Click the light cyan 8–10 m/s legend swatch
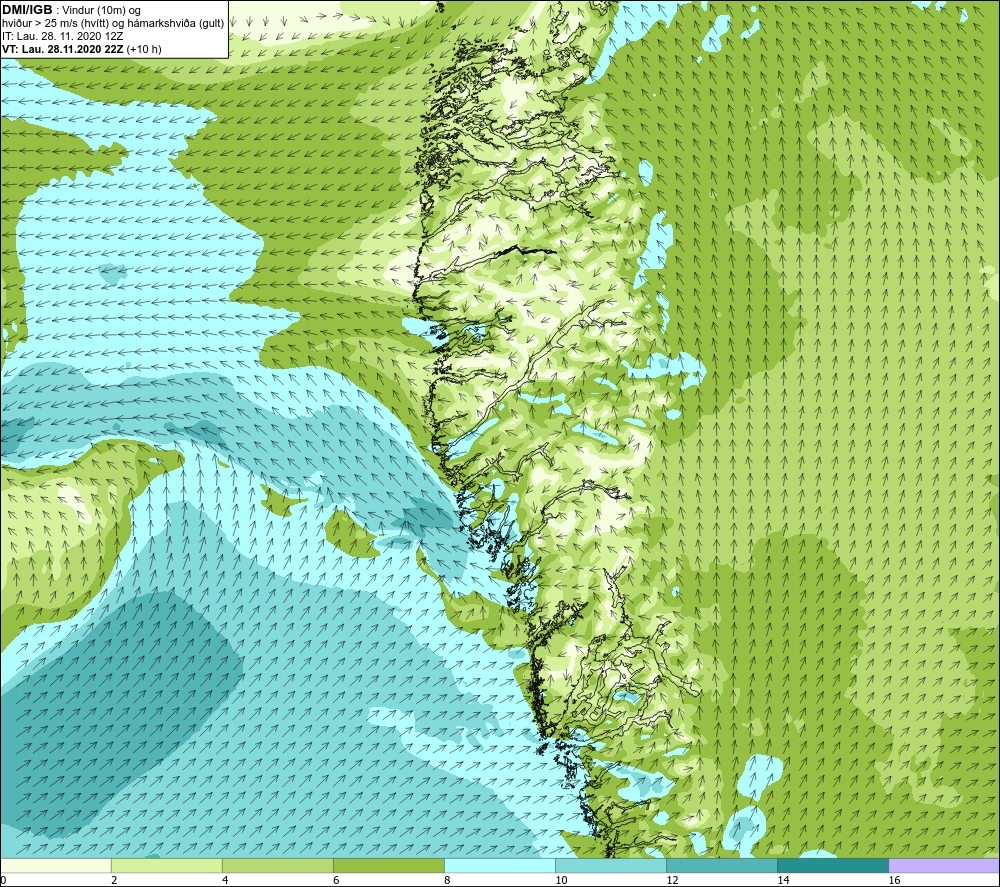This screenshot has width=1000, height=887. tap(500, 865)
